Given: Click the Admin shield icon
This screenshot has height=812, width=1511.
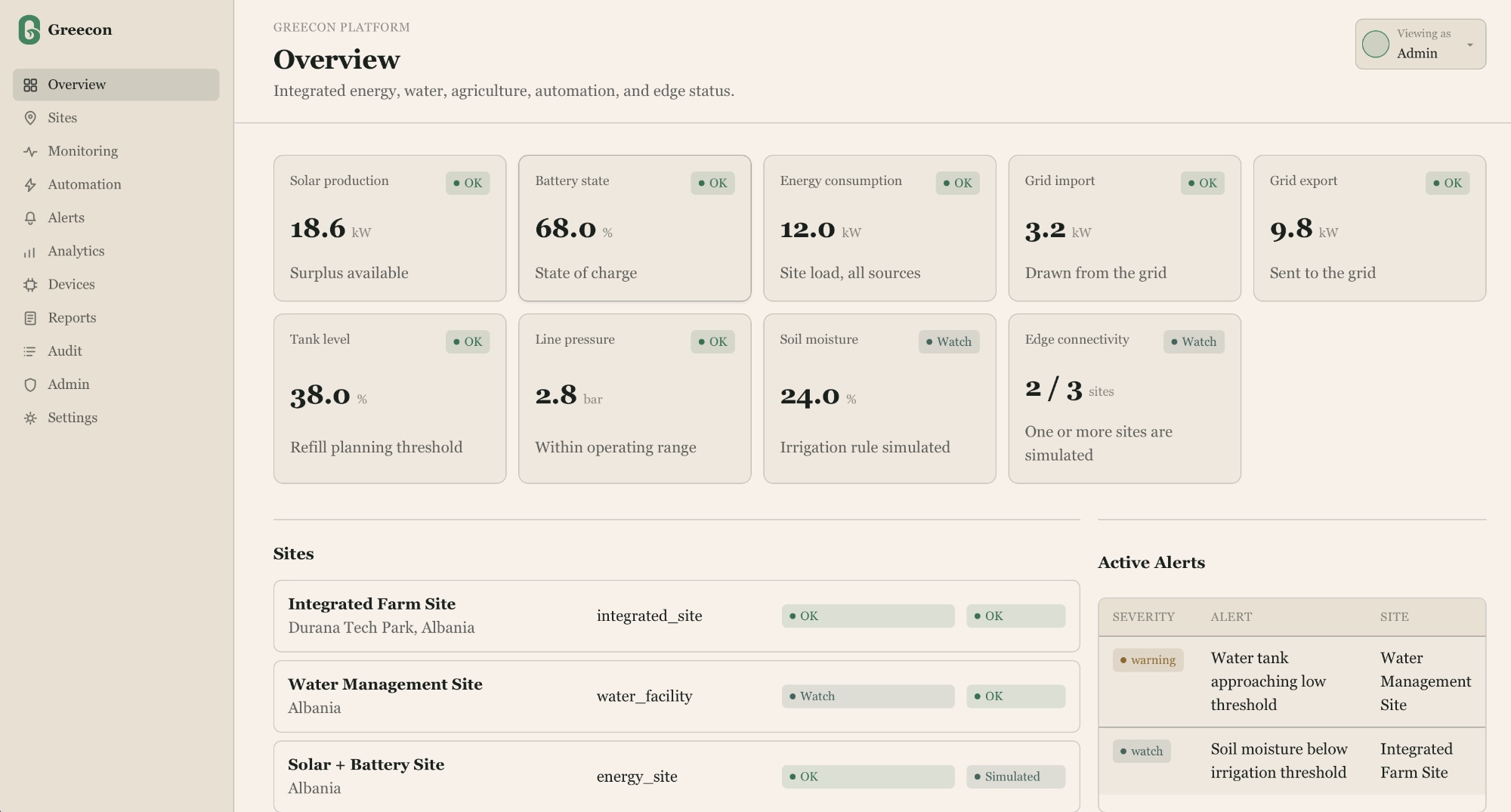Looking at the screenshot, I should point(30,384).
